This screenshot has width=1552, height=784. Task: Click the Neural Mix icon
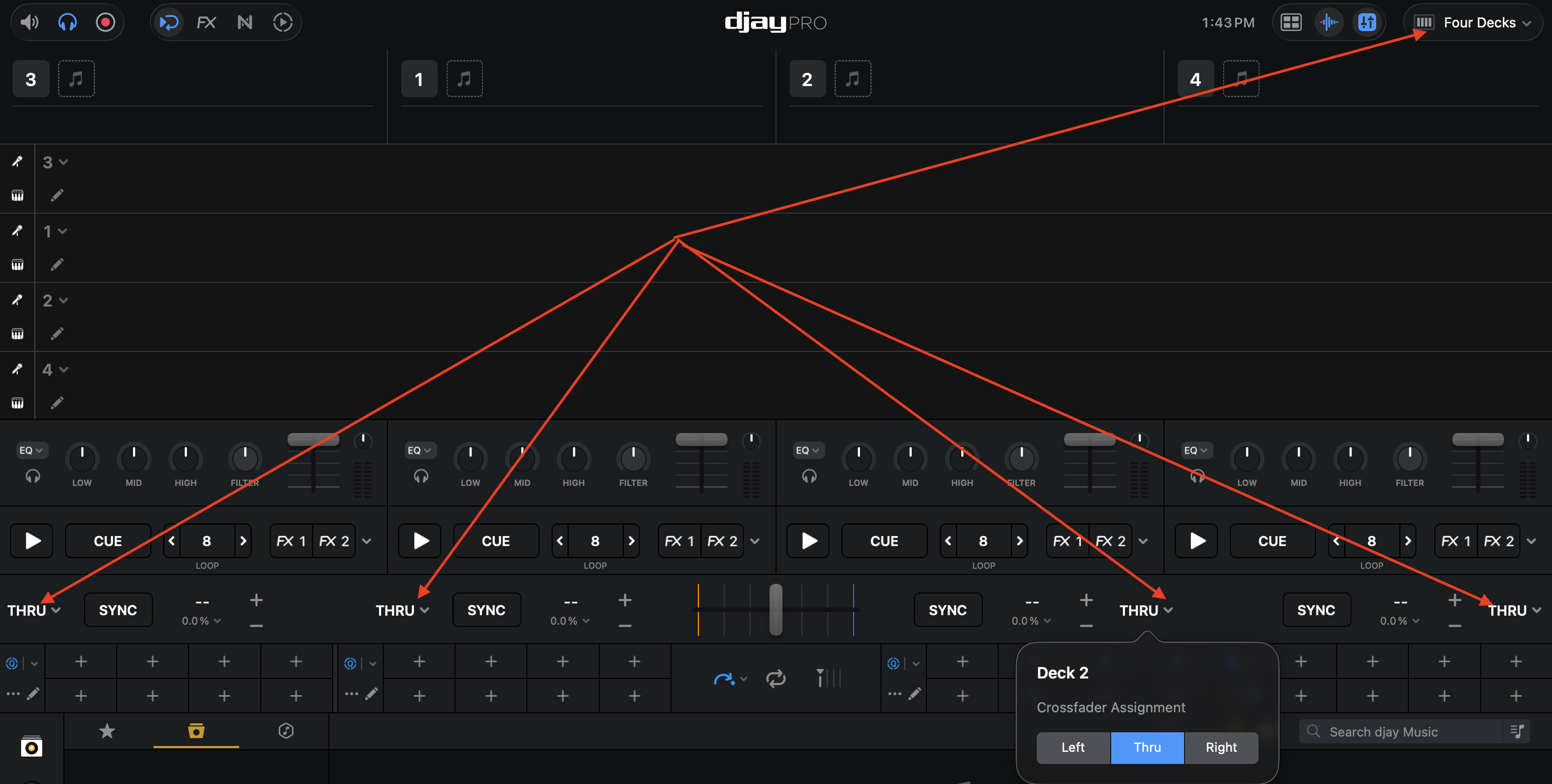click(244, 23)
